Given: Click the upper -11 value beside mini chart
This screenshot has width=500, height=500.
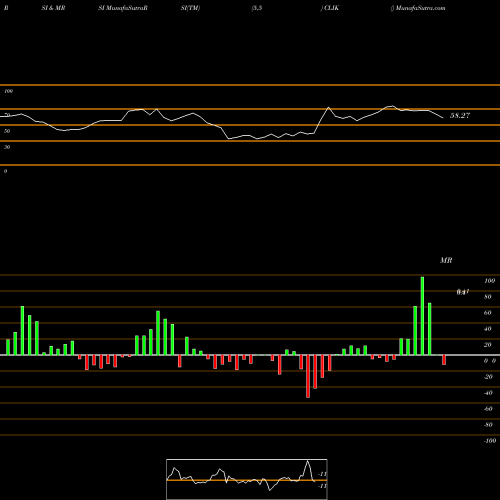Looking at the screenshot, I should coord(322,474).
